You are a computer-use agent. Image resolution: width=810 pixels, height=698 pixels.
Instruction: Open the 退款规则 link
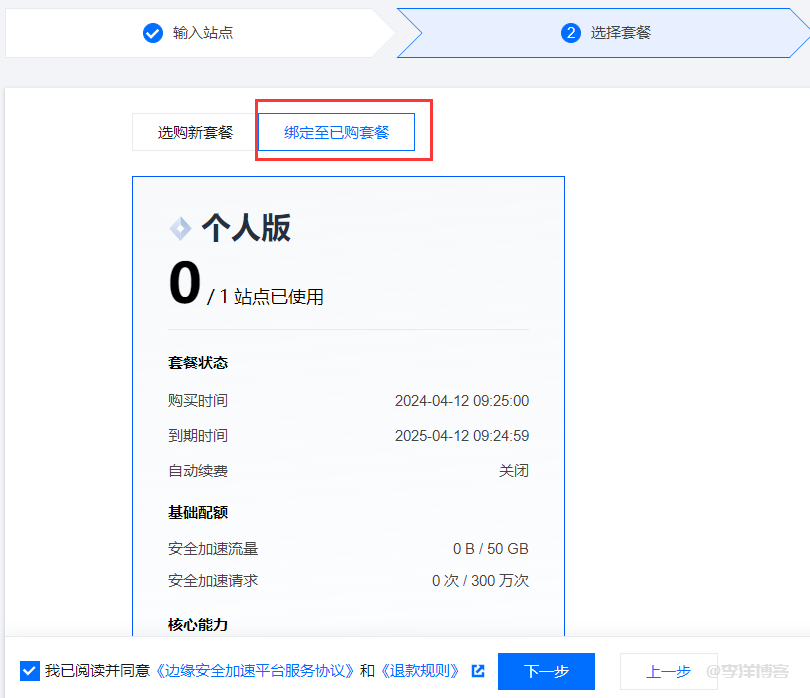click(421, 671)
